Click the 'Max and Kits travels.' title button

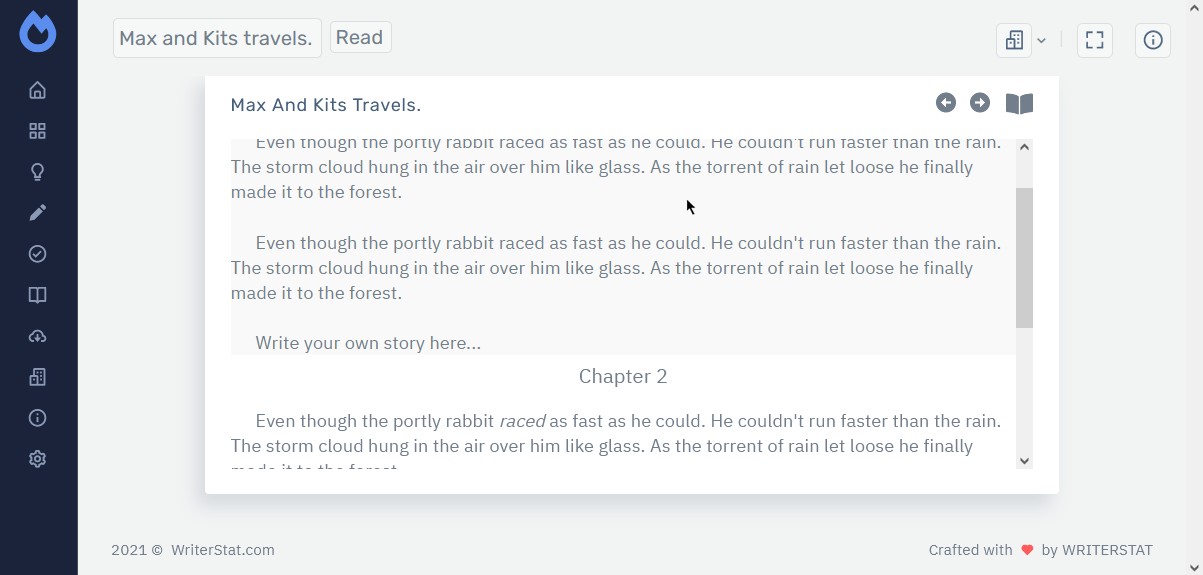click(x=217, y=39)
